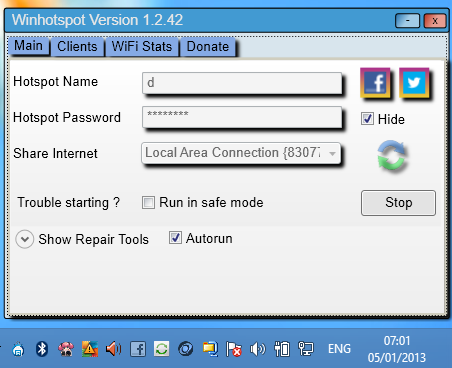This screenshot has width=452, height=368.
Task: Switch to the Clients tab
Action: (77, 47)
